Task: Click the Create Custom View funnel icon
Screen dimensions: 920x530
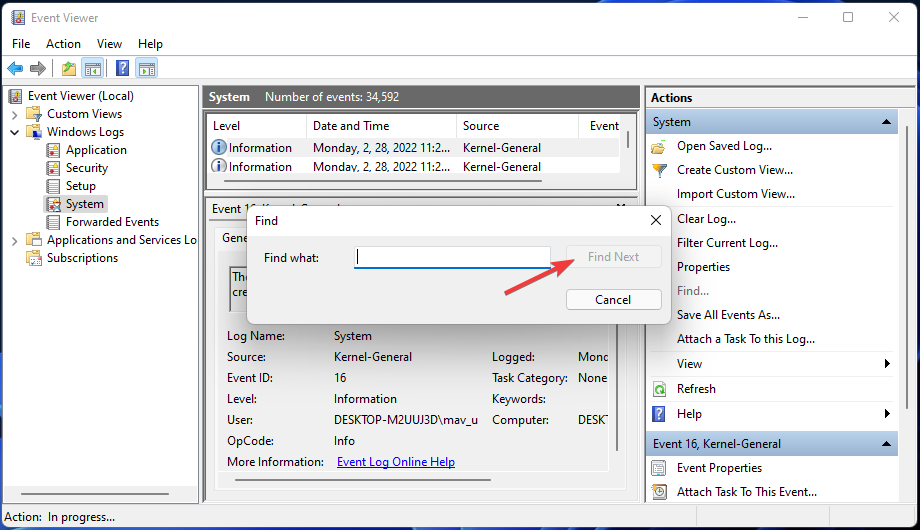Action: (x=659, y=170)
